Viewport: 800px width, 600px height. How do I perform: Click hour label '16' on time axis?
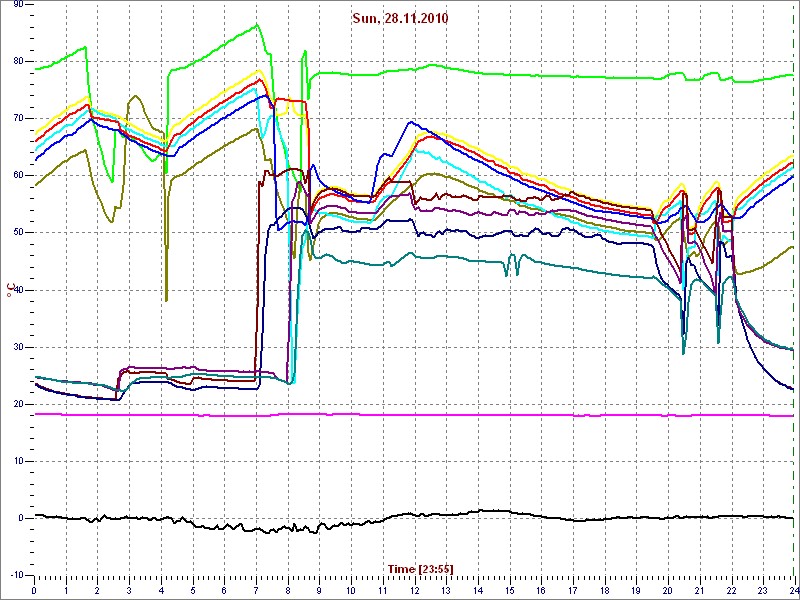pyautogui.click(x=541, y=592)
